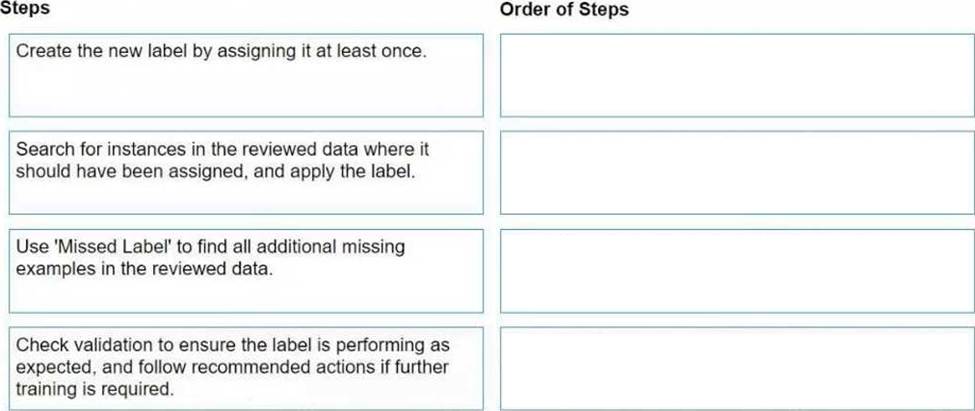Select the 'Search for instances' step box

(x=246, y=172)
